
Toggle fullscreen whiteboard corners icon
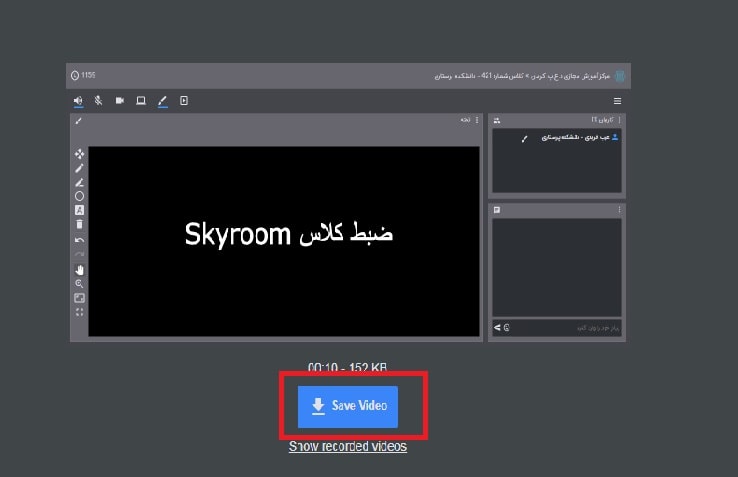point(80,312)
